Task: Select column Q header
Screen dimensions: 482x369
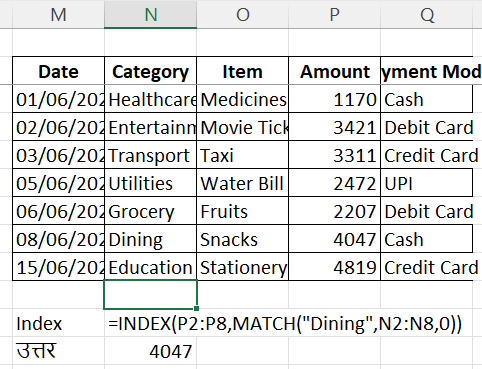Action: point(427,14)
